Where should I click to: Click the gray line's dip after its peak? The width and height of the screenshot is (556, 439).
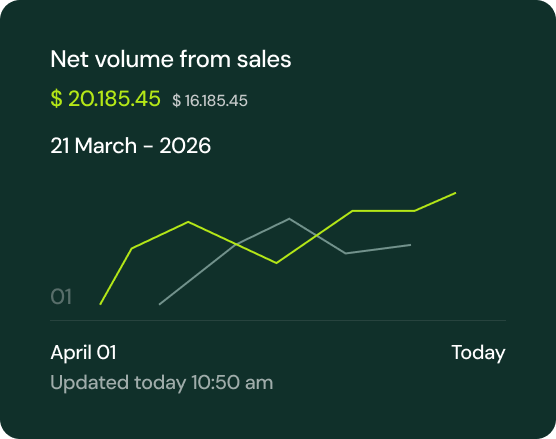346,253
